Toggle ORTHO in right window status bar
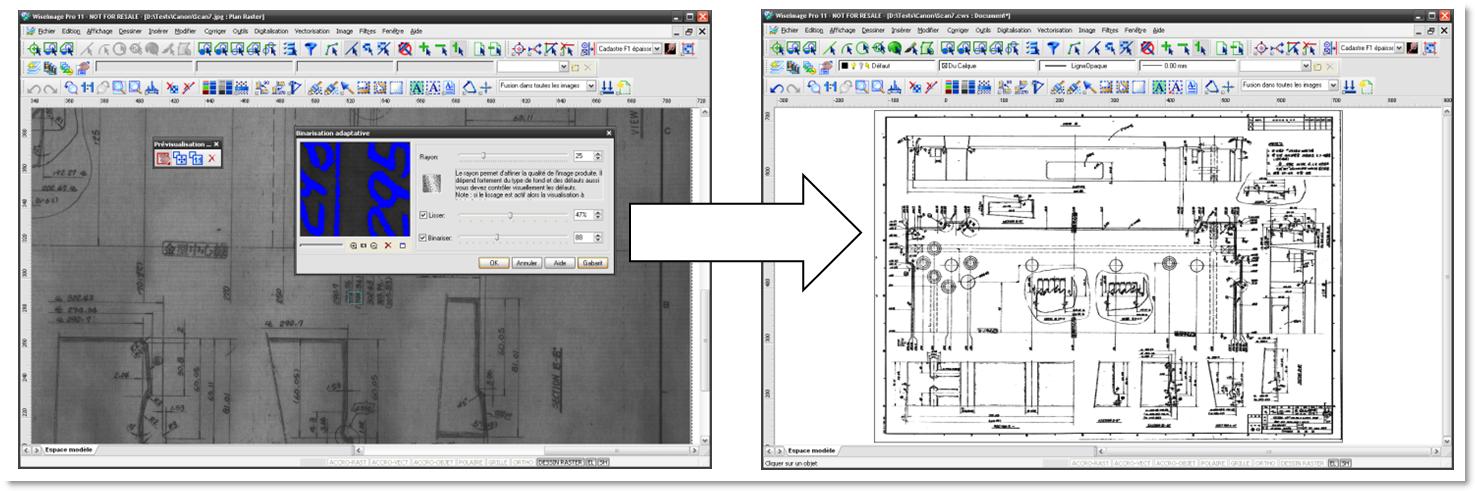1475x491 pixels. pos(1265,463)
